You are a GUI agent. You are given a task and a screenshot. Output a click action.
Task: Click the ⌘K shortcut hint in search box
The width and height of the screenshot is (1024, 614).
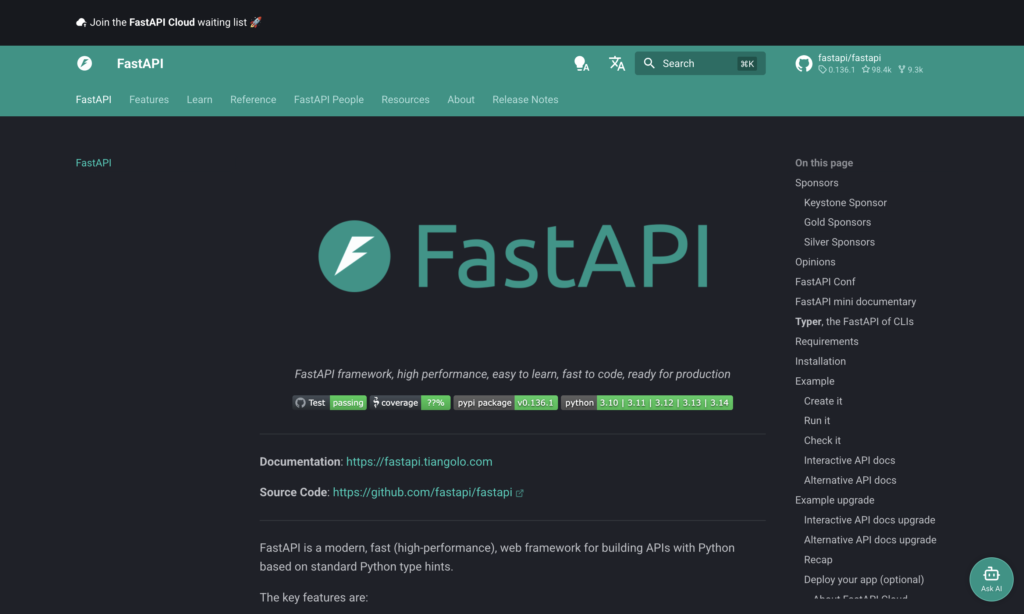pyautogui.click(x=746, y=63)
